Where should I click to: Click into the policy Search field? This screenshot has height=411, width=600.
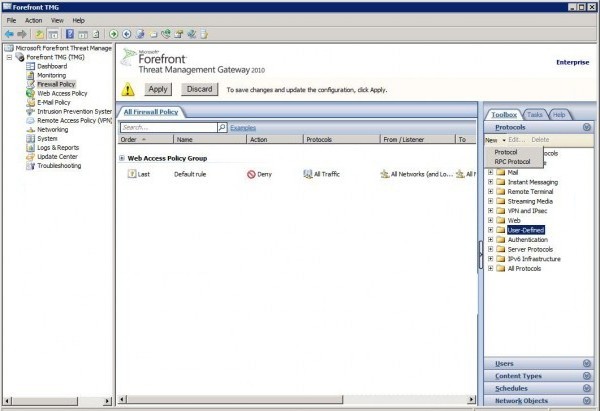[166, 128]
